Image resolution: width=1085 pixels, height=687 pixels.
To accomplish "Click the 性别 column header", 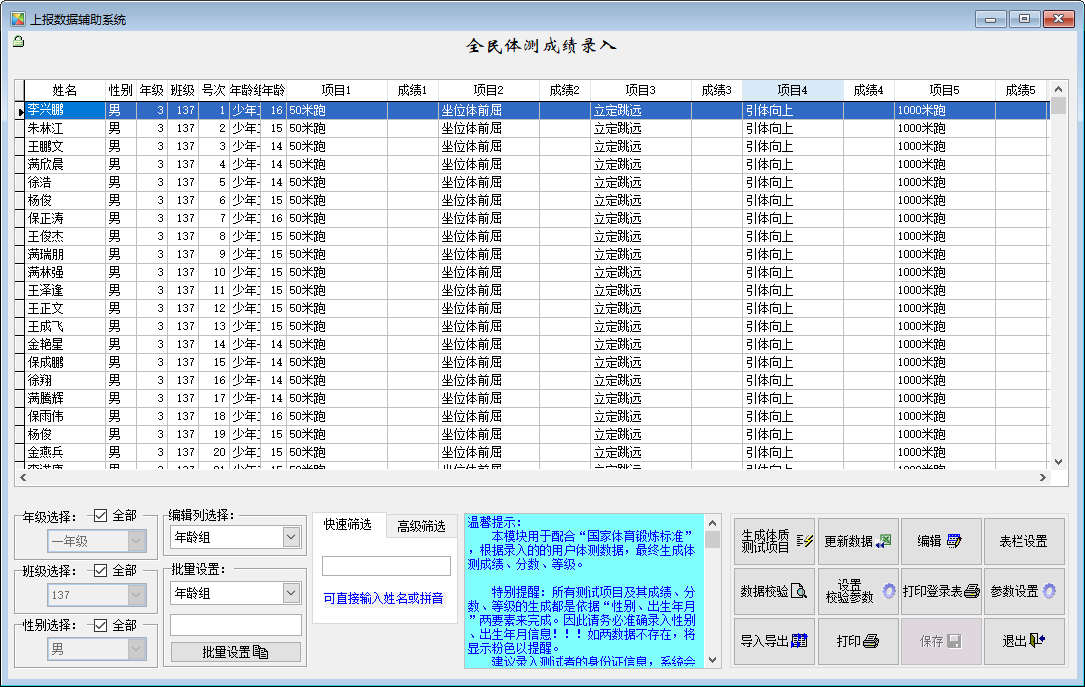I will (x=120, y=90).
